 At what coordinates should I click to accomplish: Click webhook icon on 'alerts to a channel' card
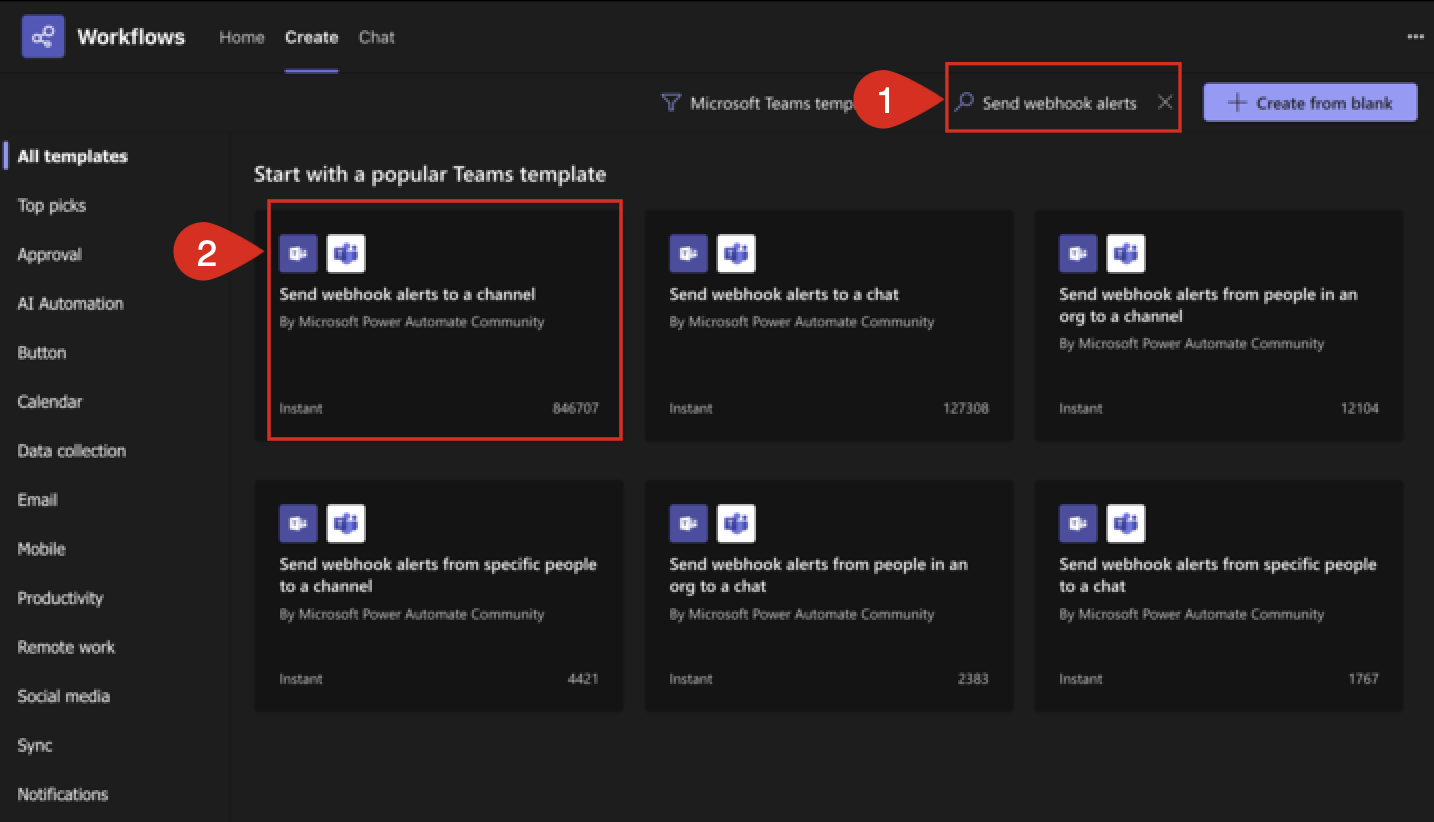(298, 254)
